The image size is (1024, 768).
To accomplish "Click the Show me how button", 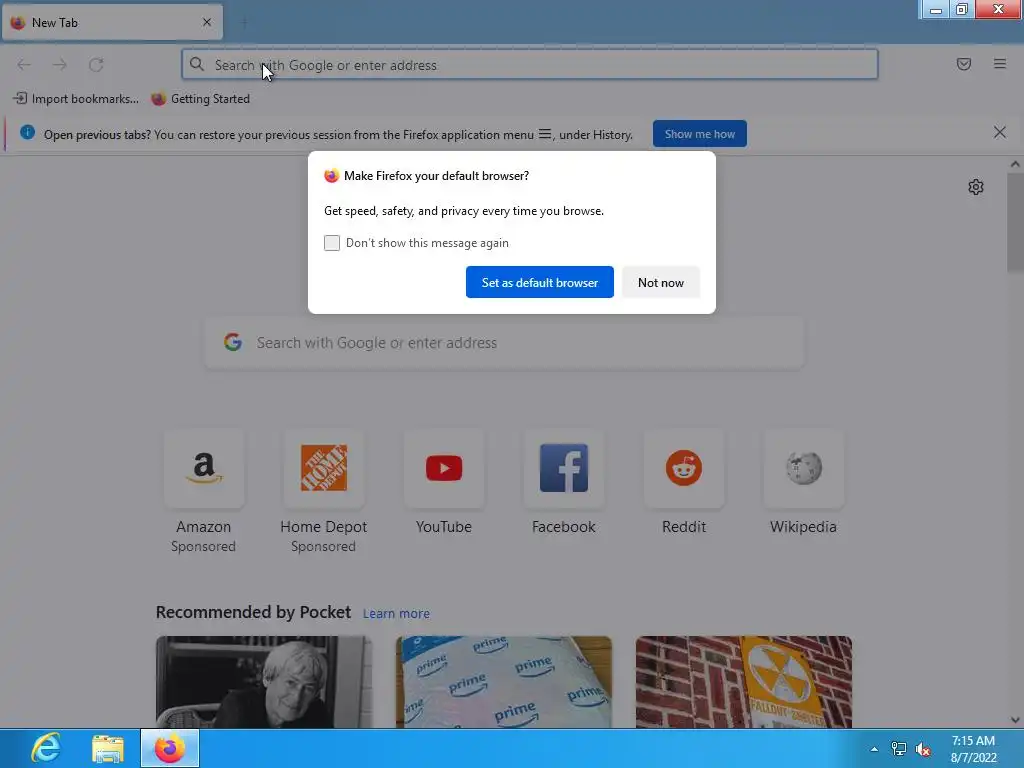I will coord(699,134).
